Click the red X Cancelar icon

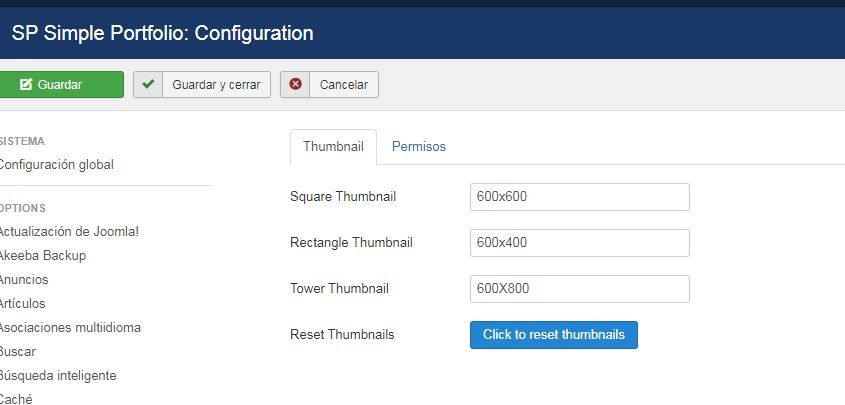(x=295, y=85)
